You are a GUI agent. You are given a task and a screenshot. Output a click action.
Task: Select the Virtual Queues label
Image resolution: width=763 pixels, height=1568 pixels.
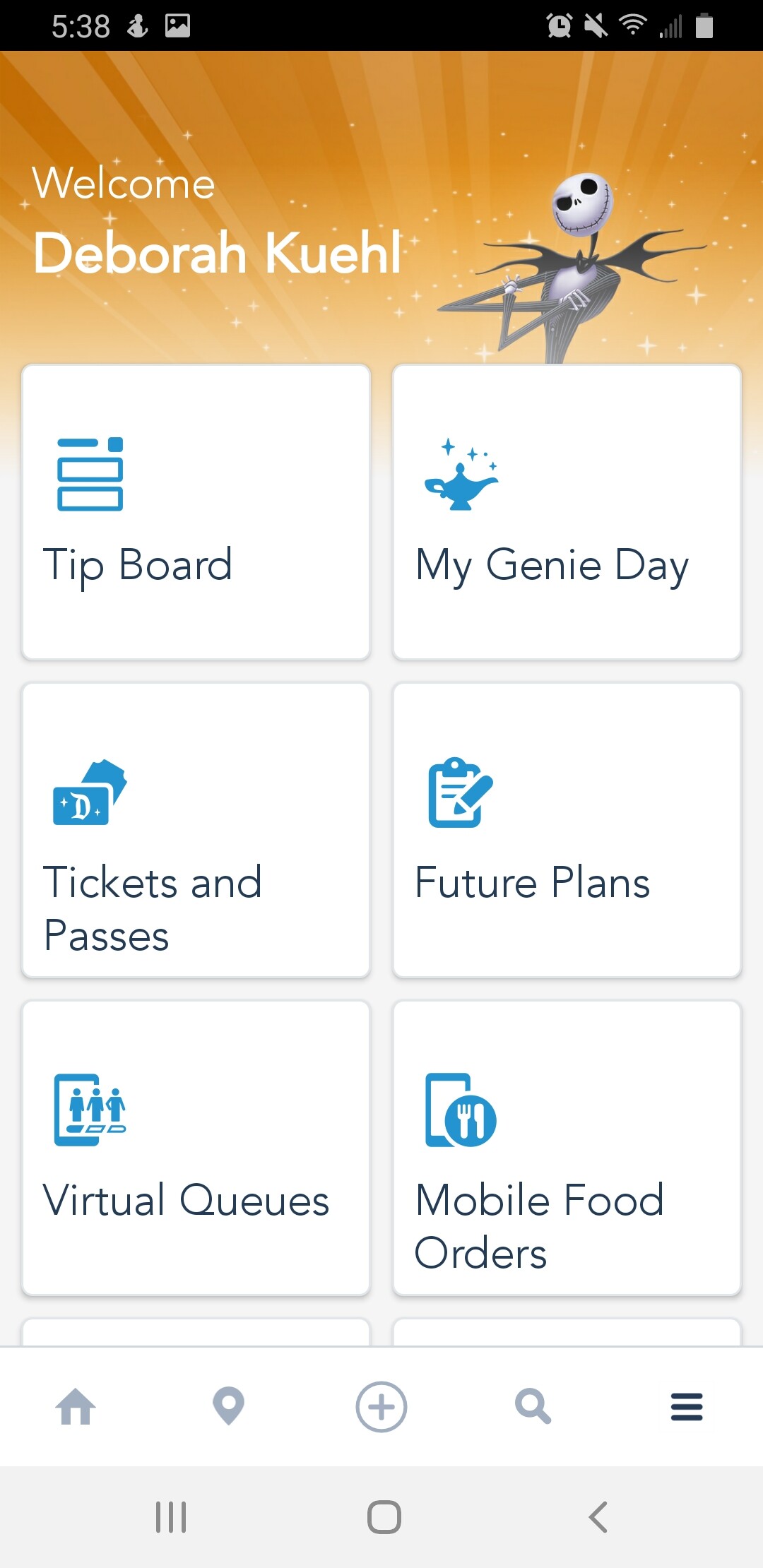click(x=186, y=1201)
